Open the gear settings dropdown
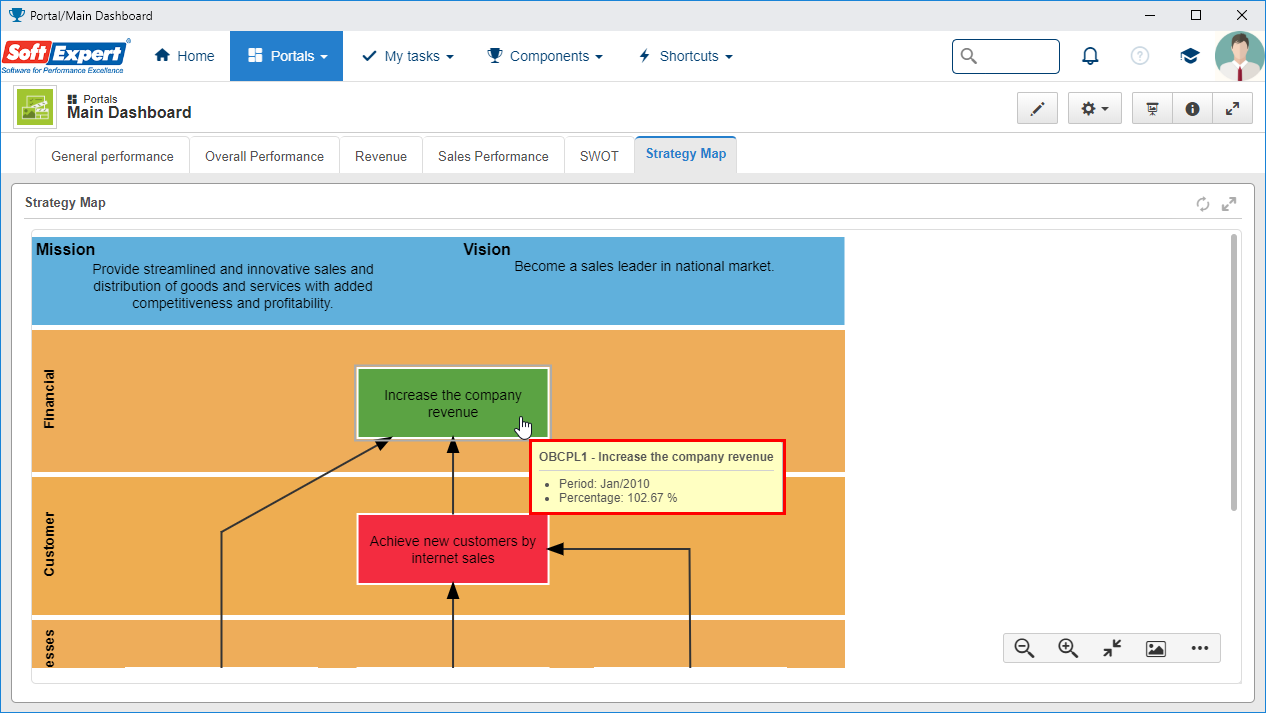Screen dimensions: 1266x713 (1095, 109)
